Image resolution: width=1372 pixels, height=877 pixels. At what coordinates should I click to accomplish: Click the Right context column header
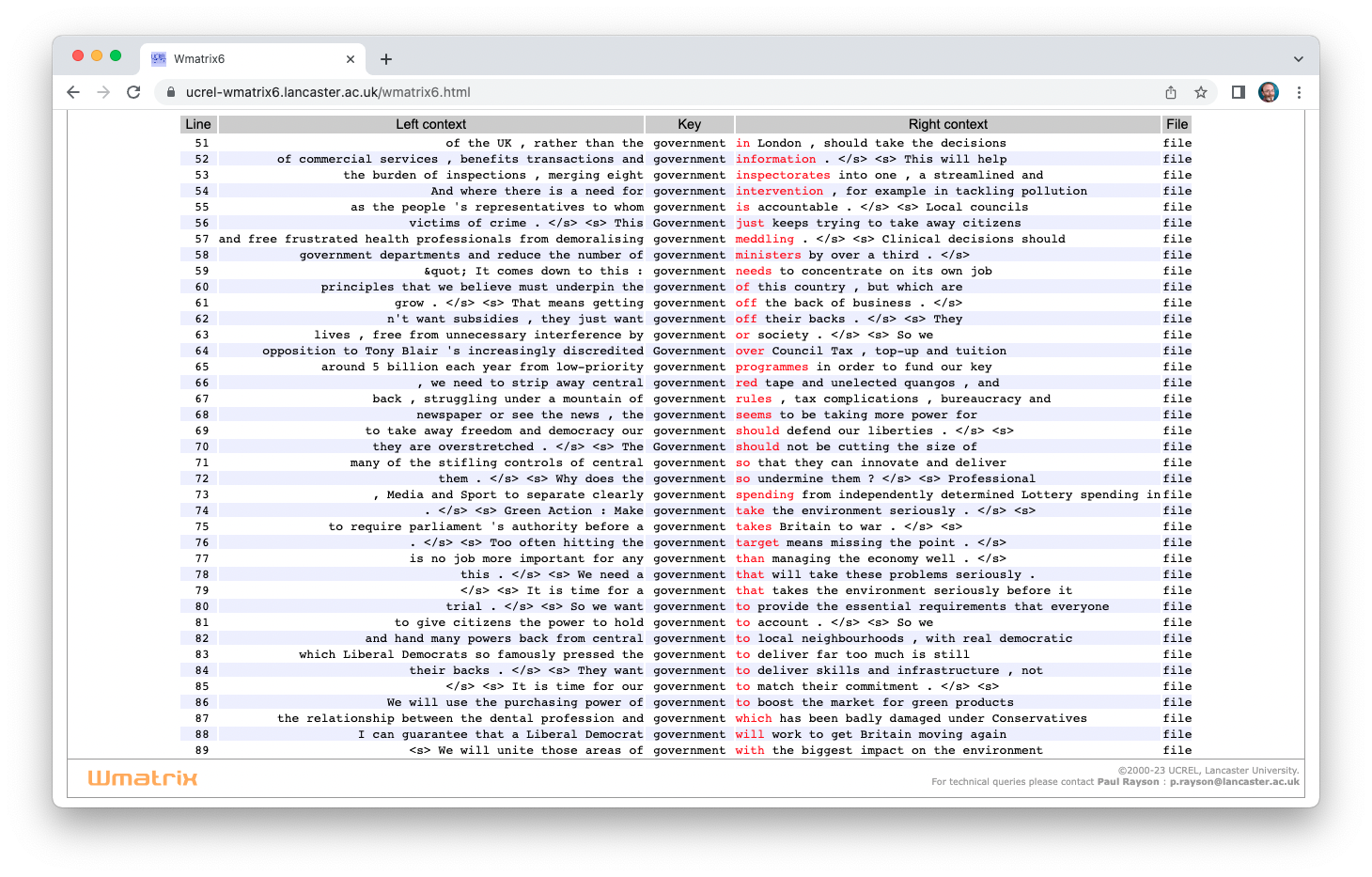pos(947,124)
